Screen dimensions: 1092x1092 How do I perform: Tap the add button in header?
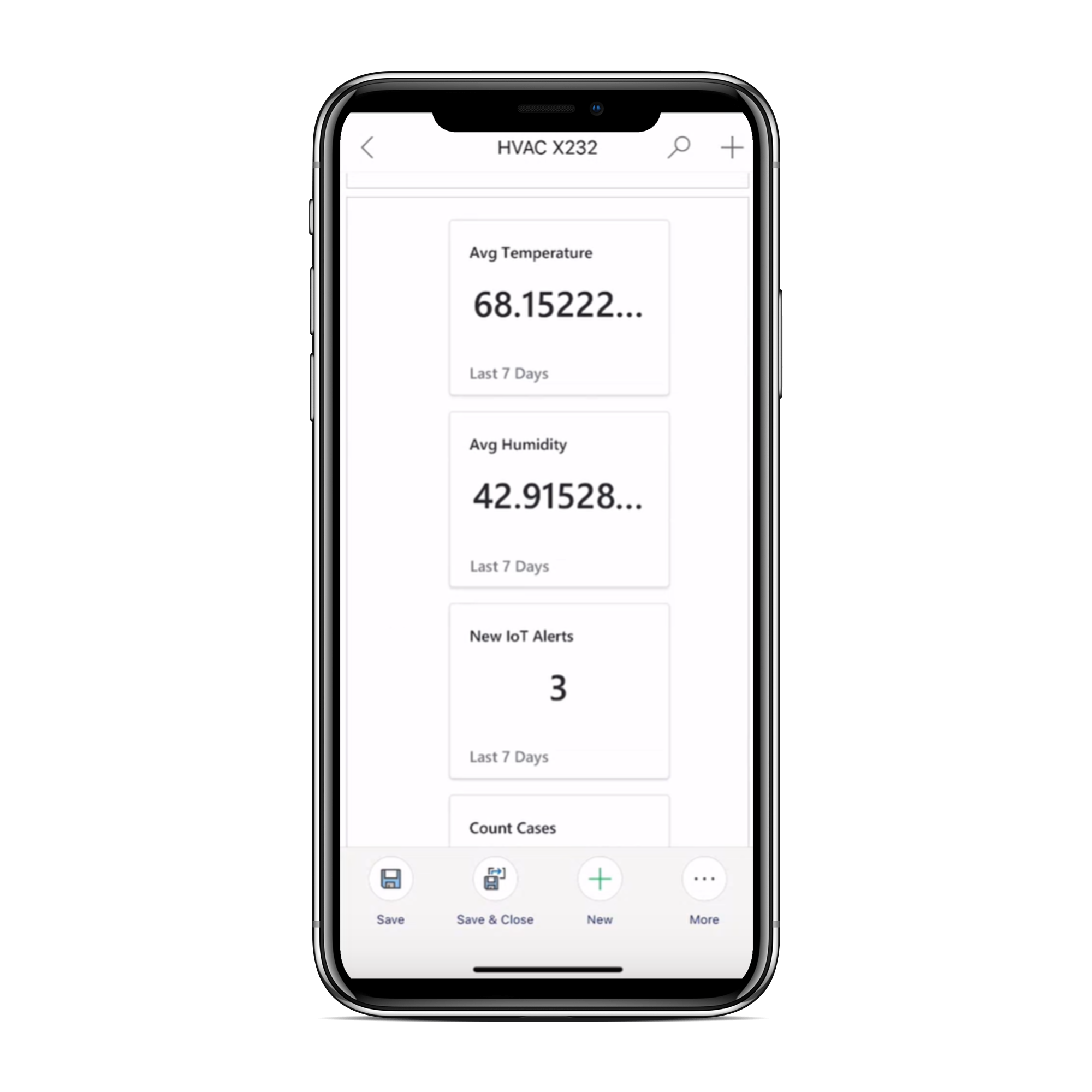pyautogui.click(x=730, y=147)
